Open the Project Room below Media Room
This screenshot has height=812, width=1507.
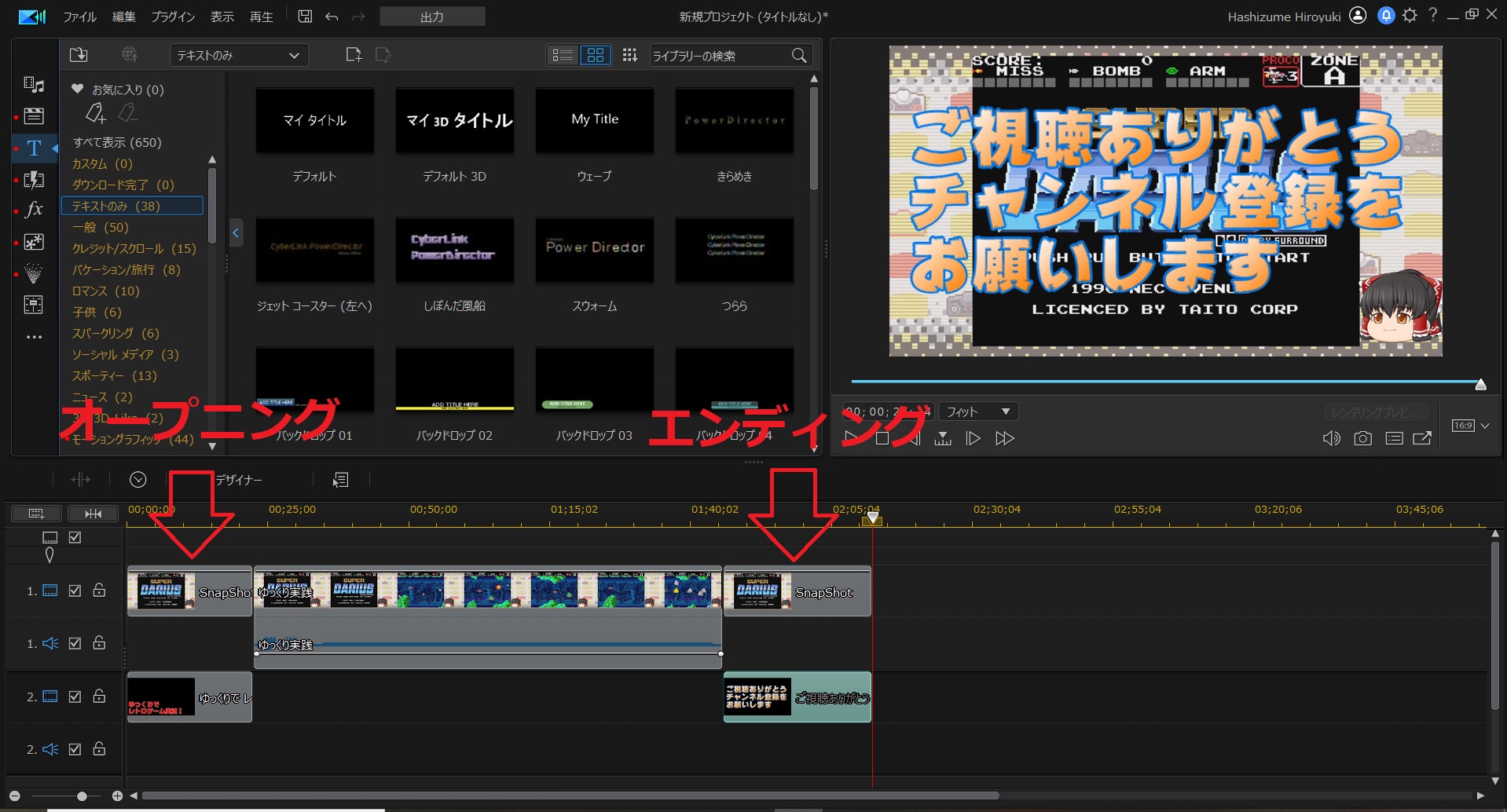tap(34, 116)
